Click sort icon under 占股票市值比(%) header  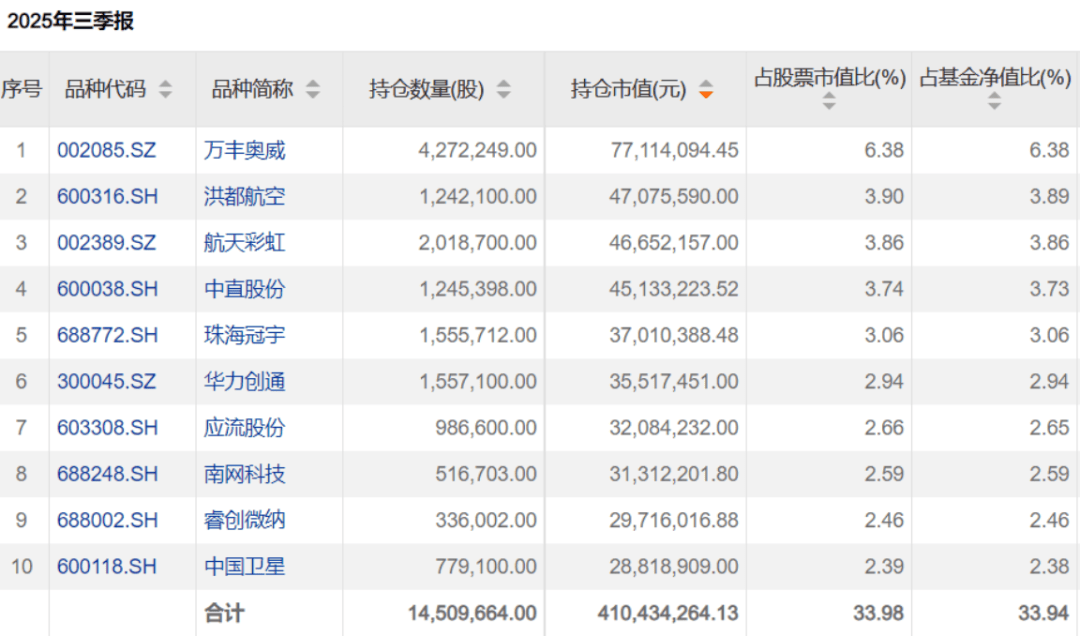point(829,101)
